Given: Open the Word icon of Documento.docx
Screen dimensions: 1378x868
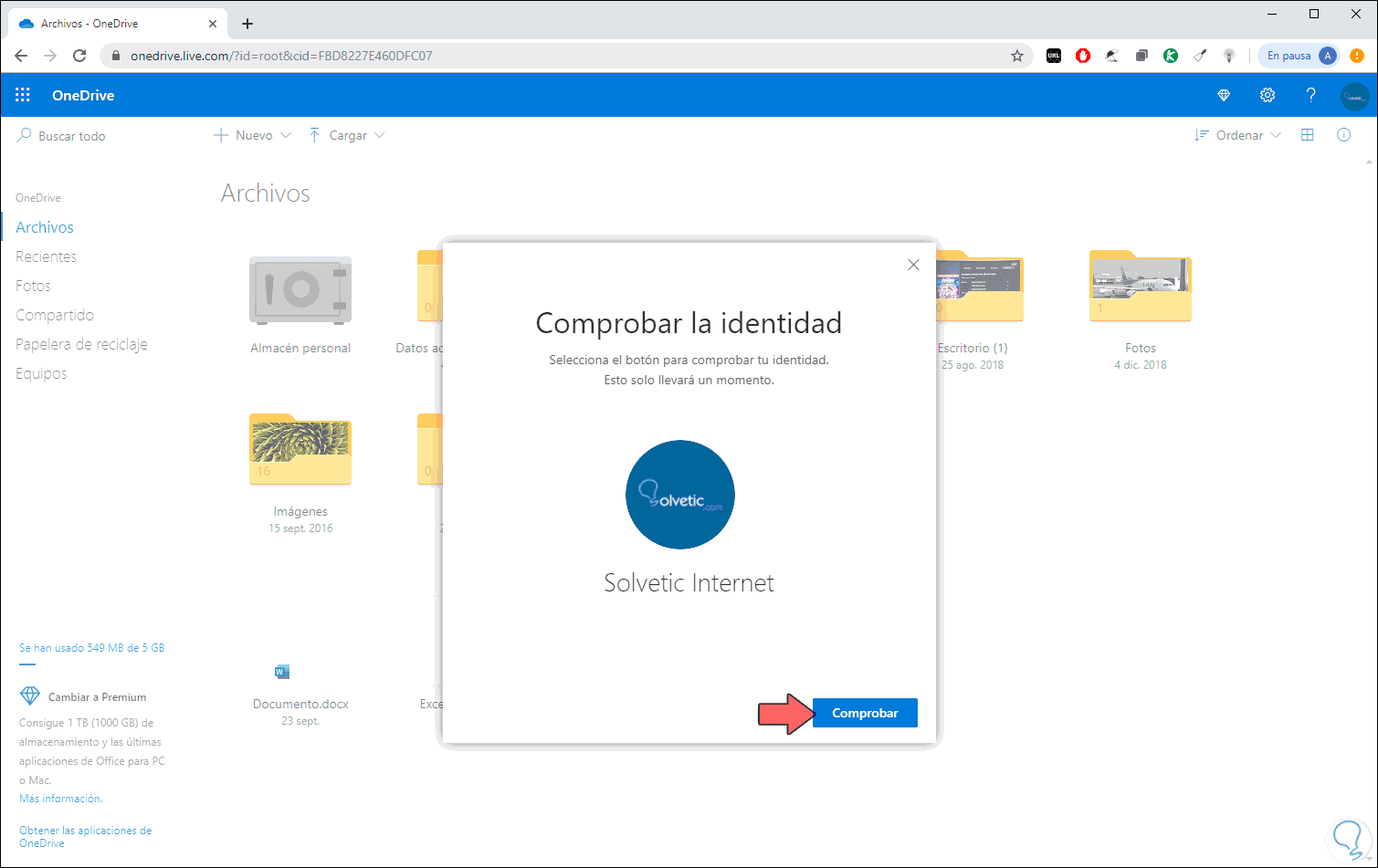Looking at the screenshot, I should [x=282, y=673].
